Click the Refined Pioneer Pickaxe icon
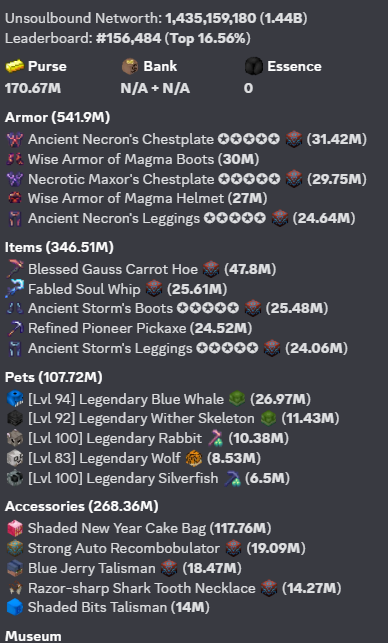This screenshot has width=388, height=643. (15, 328)
